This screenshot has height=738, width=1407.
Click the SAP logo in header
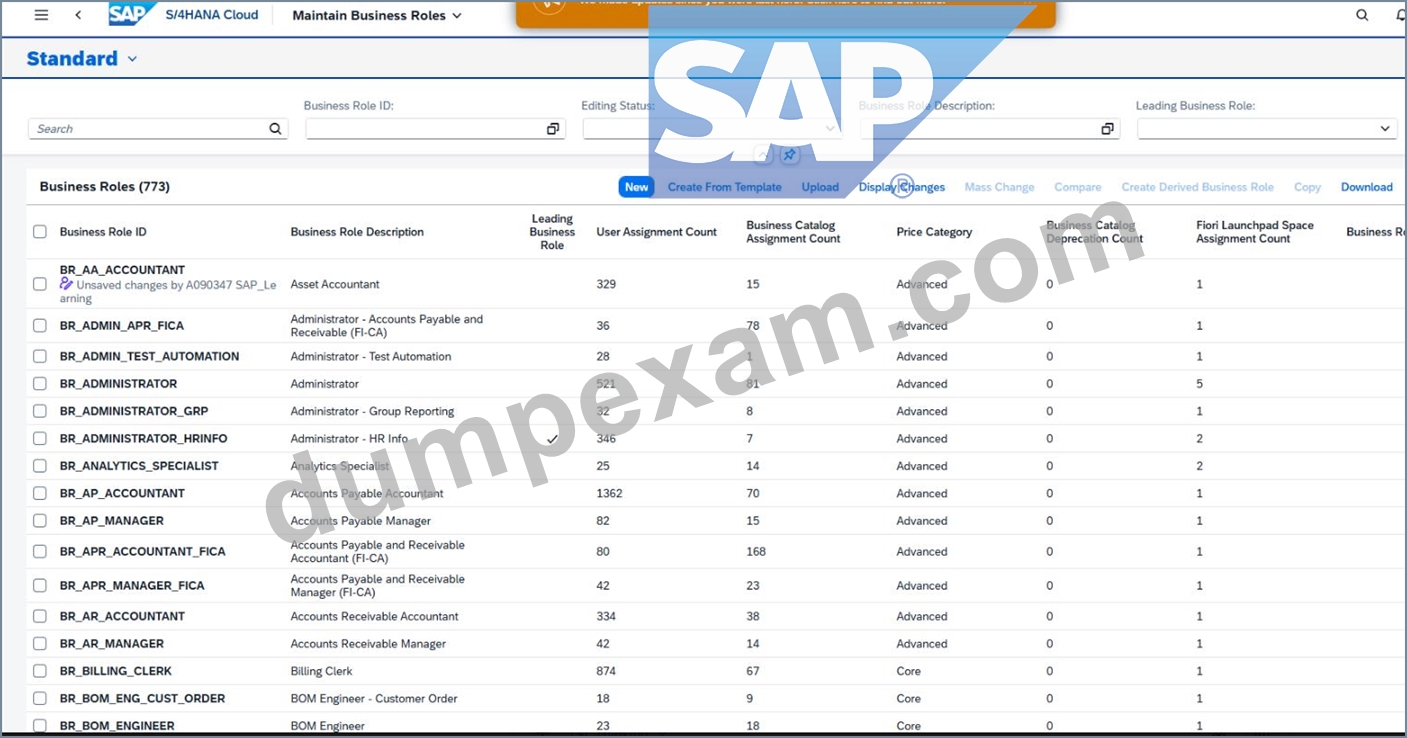pos(132,14)
